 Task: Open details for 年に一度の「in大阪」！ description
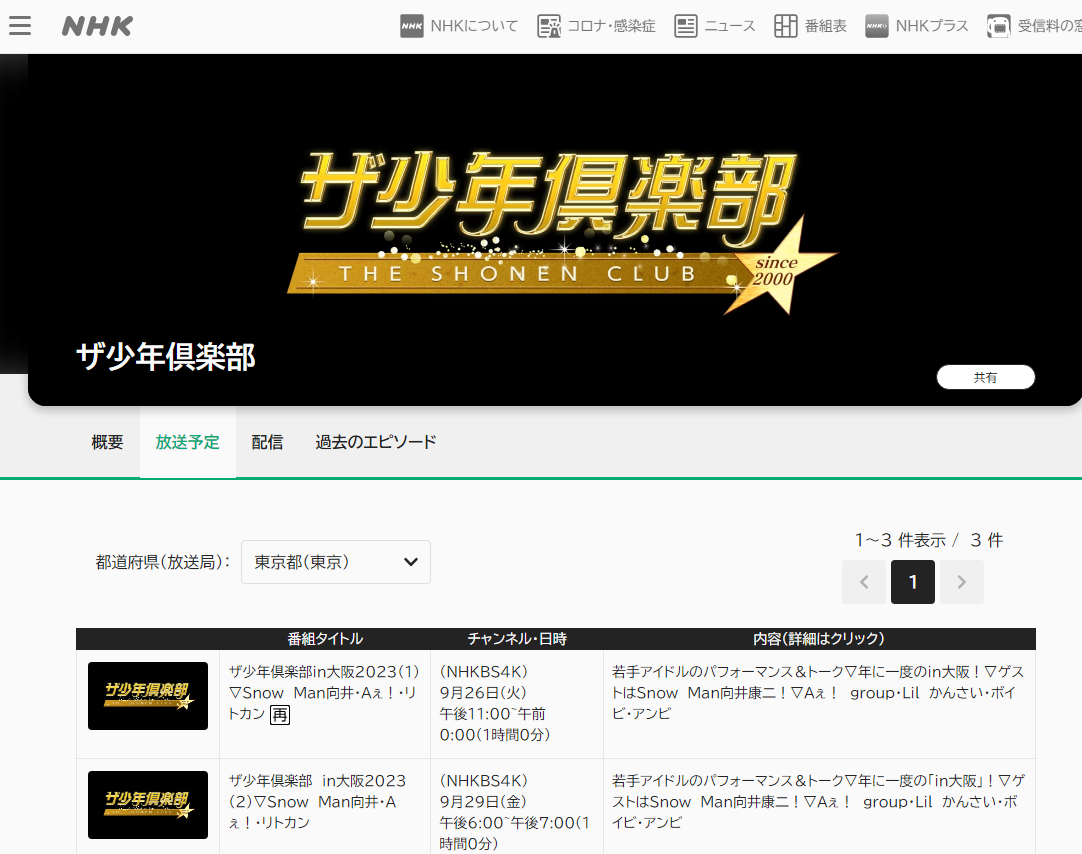(x=818, y=802)
